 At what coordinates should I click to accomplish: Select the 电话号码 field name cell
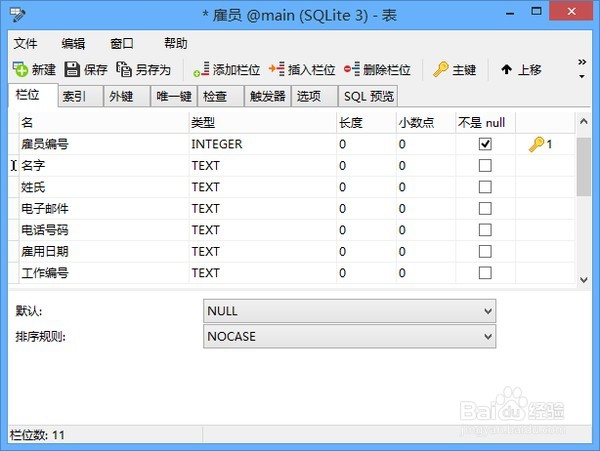pos(104,230)
